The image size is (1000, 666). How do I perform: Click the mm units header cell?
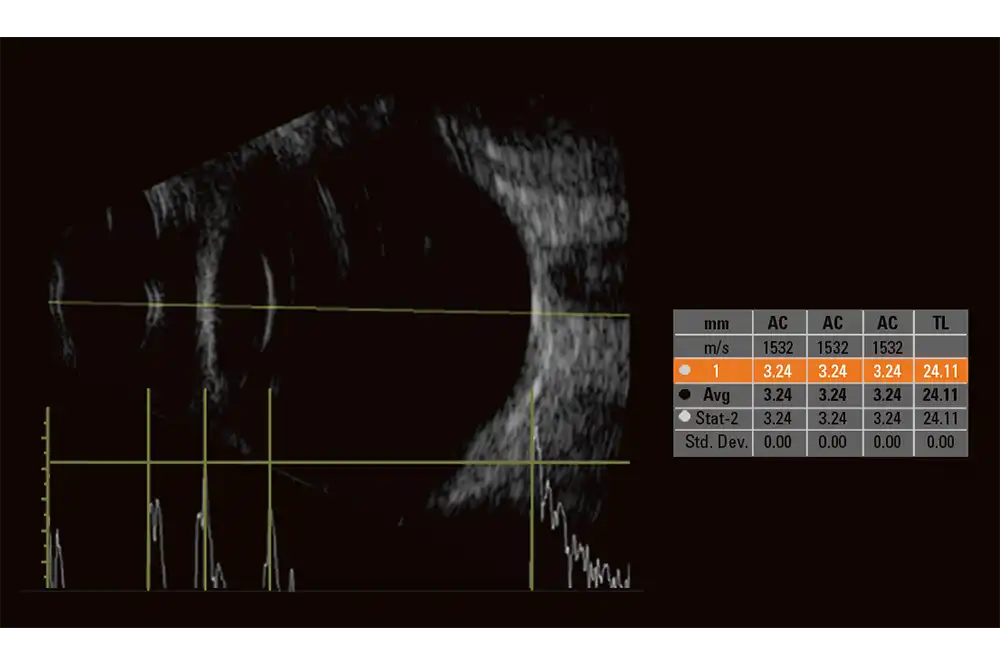pyautogui.click(x=713, y=323)
